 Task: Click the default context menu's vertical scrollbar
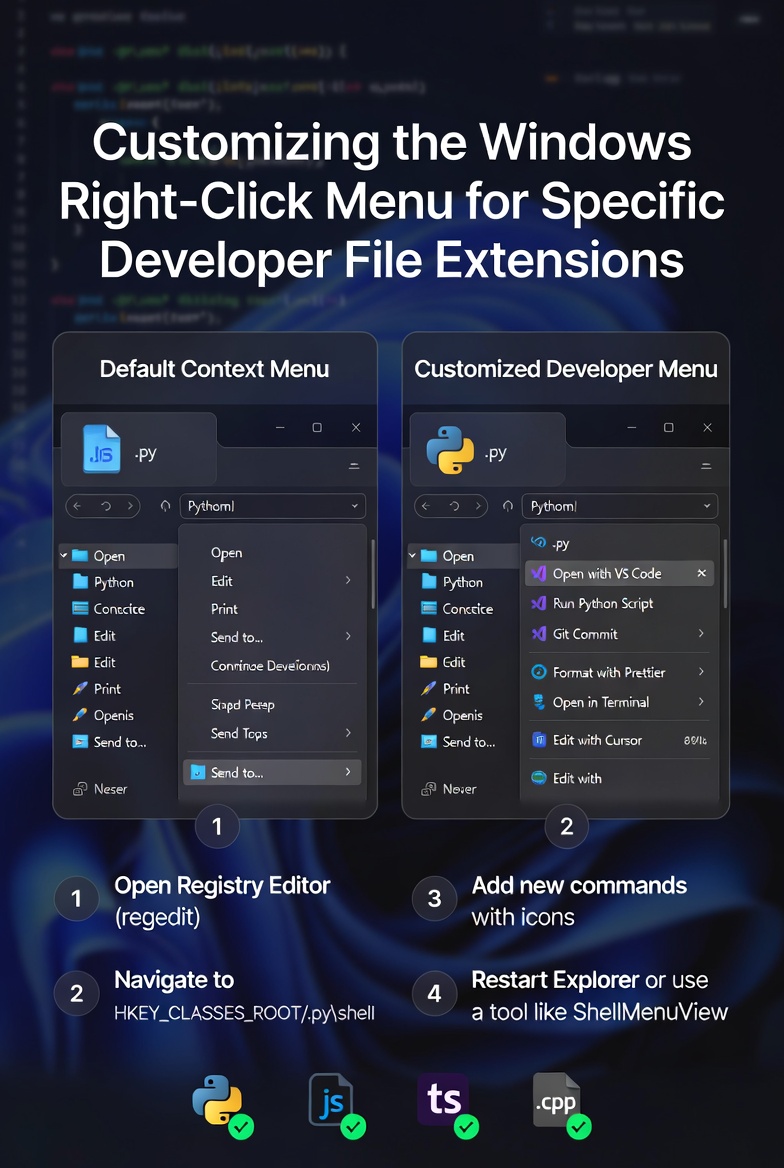click(373, 575)
